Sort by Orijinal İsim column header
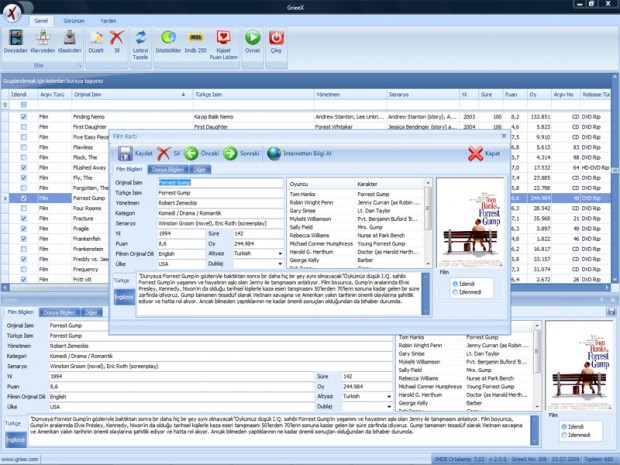 (x=132, y=95)
